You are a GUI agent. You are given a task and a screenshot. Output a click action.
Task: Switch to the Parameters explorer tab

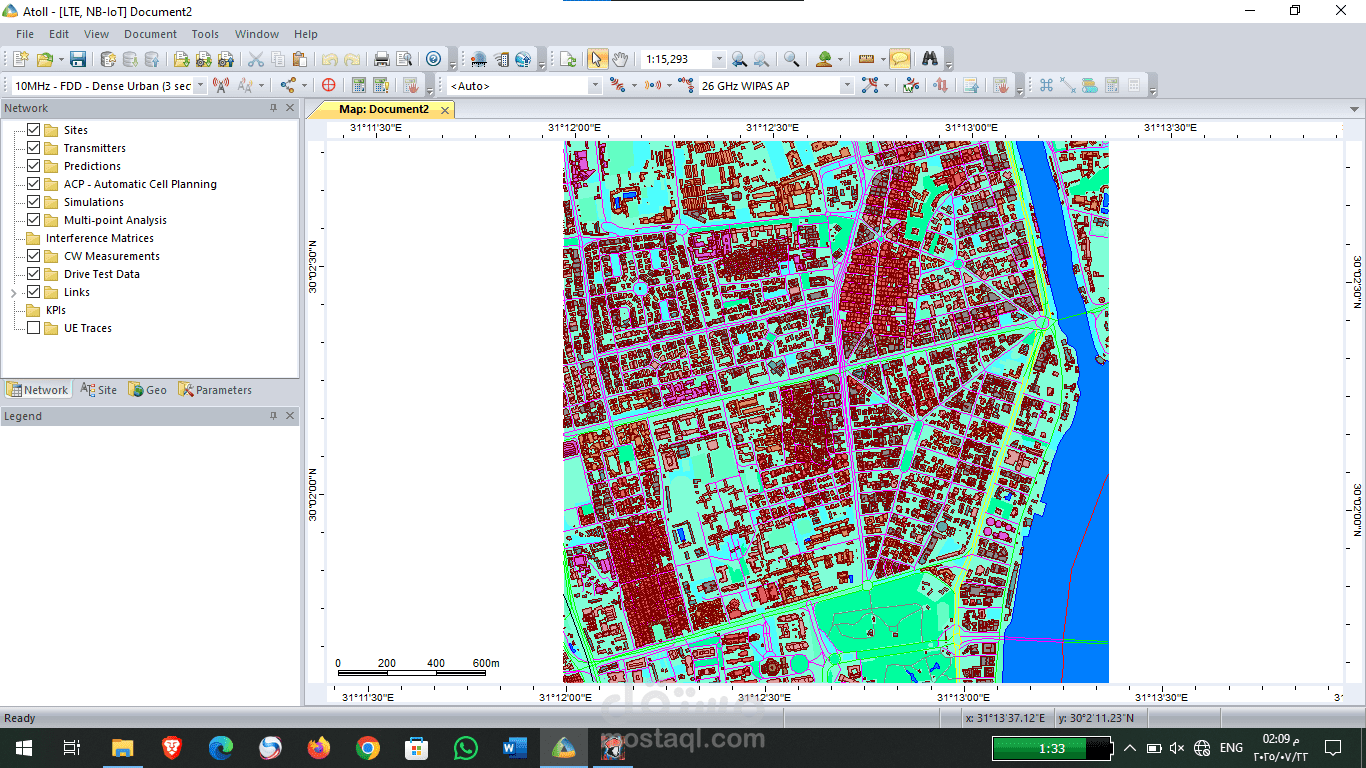215,390
